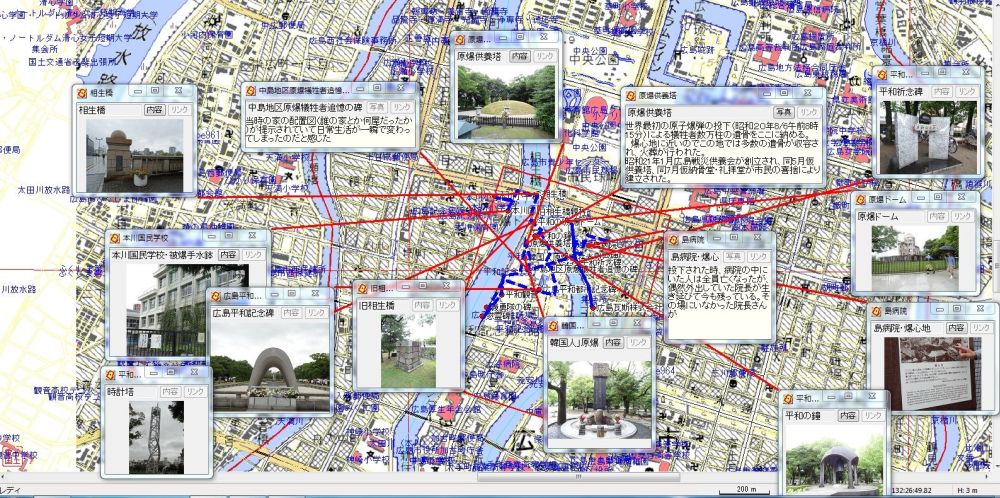Click the icon in 中島地区原爆犠牲者追悼 title bar
The width and height of the screenshot is (1000, 498).
tap(251, 89)
